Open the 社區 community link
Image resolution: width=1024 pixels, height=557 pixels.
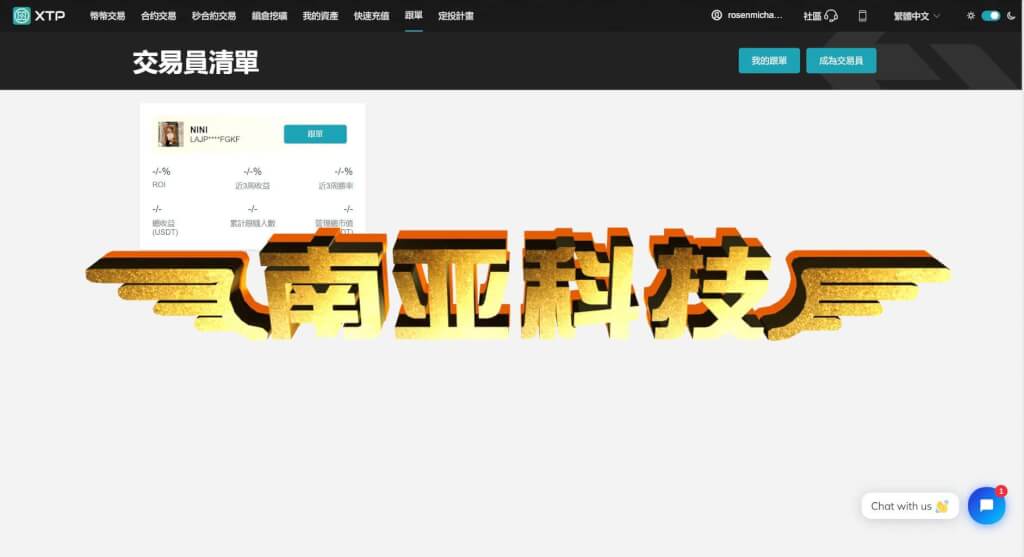click(x=812, y=16)
